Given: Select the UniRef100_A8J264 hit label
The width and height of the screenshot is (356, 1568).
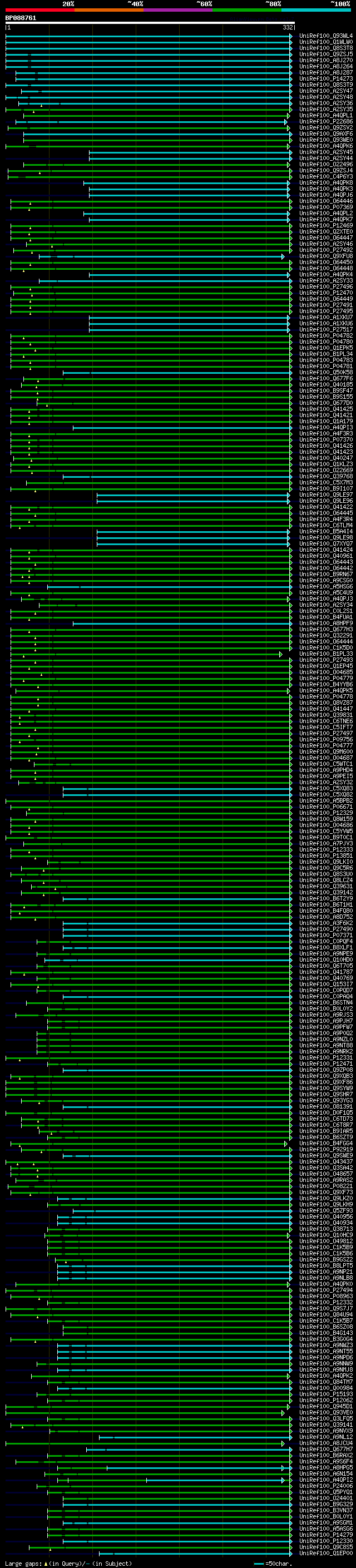Looking at the screenshot, I should click(325, 66).
